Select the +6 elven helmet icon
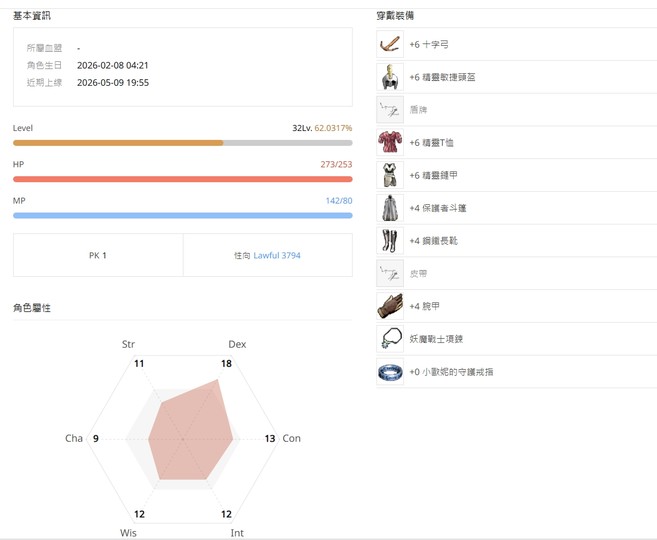 pyautogui.click(x=390, y=77)
